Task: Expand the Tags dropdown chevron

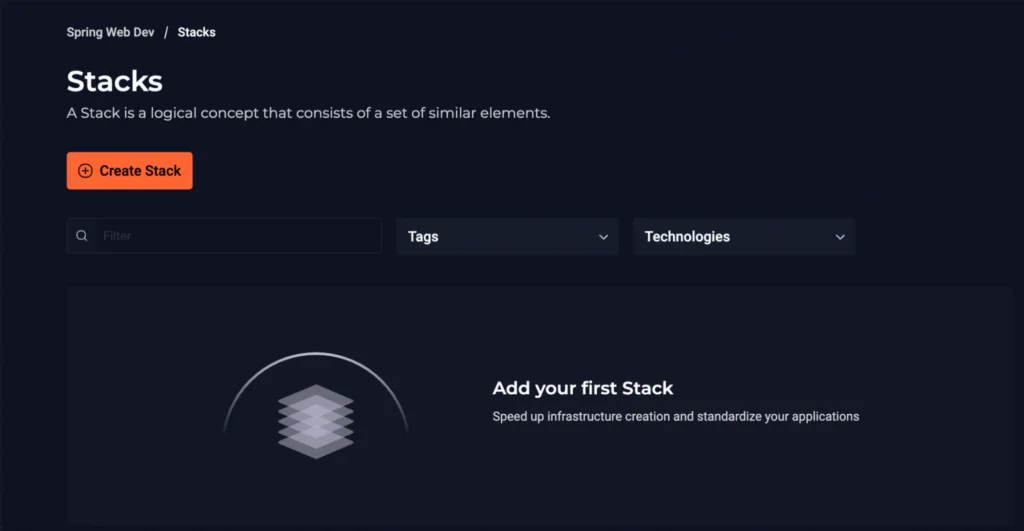Action: click(603, 237)
